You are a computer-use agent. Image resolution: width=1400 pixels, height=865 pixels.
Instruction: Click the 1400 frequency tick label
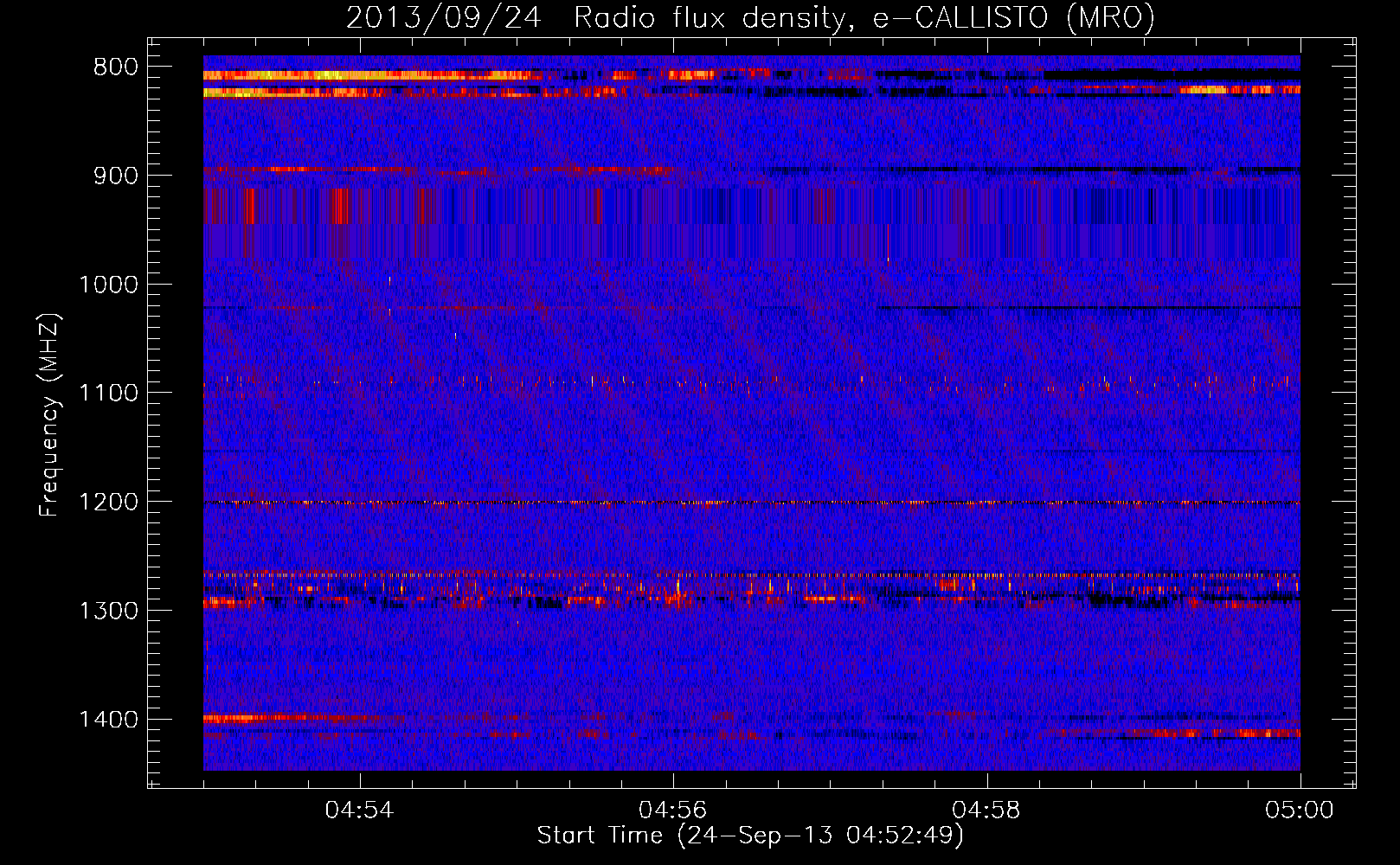pyautogui.click(x=109, y=720)
